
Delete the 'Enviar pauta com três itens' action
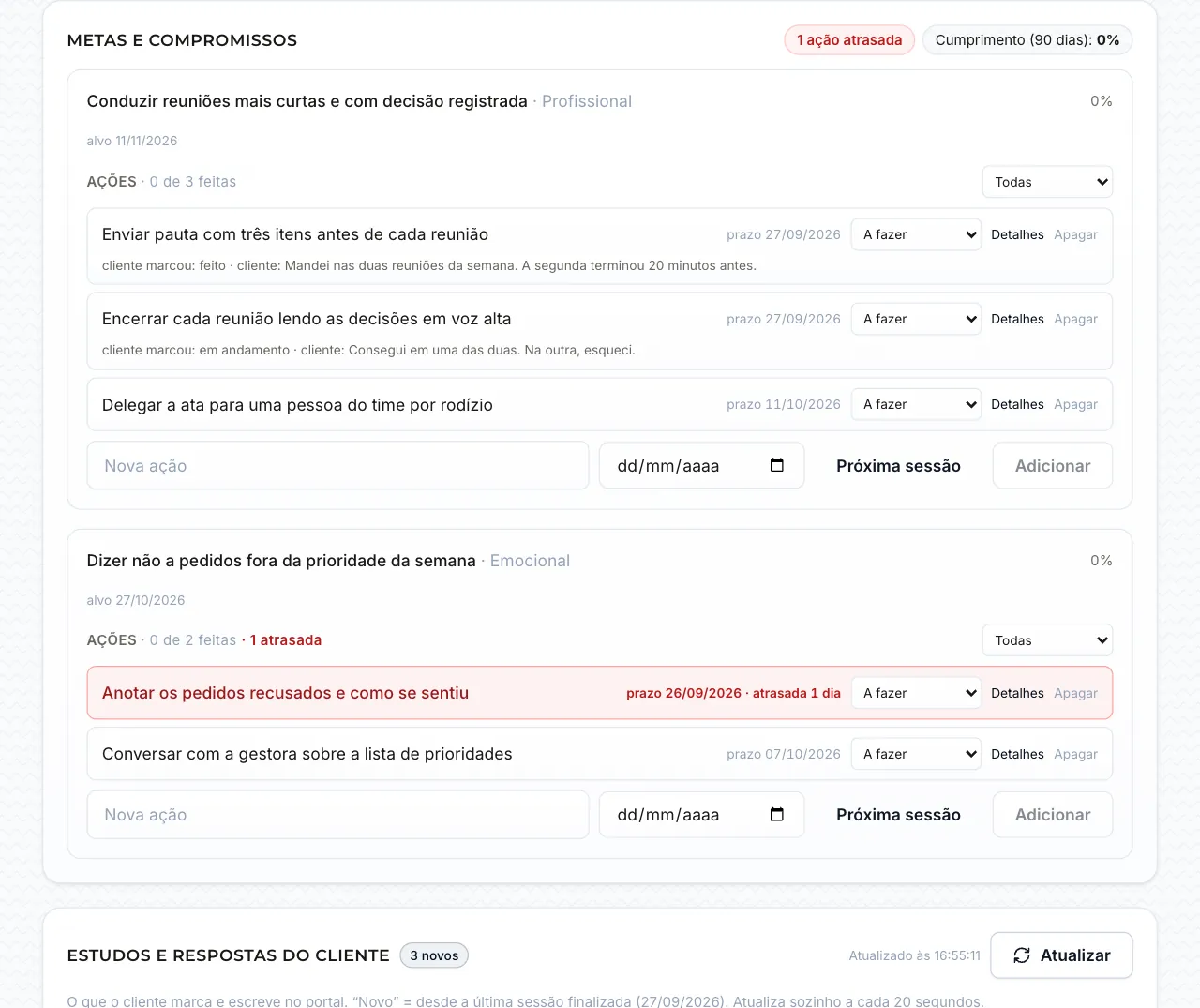[1075, 234]
